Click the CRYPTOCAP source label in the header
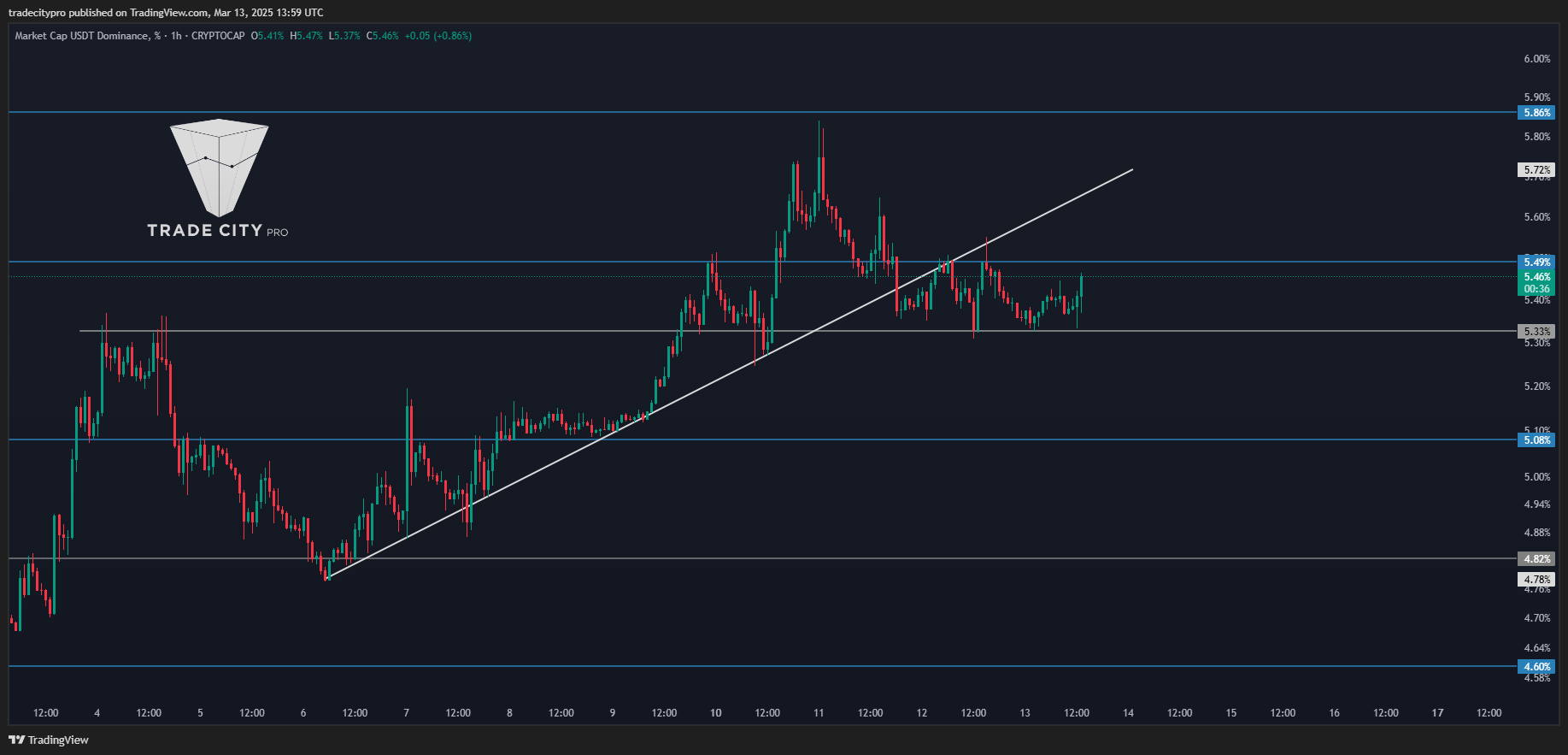The image size is (1568, 755). click(x=218, y=36)
